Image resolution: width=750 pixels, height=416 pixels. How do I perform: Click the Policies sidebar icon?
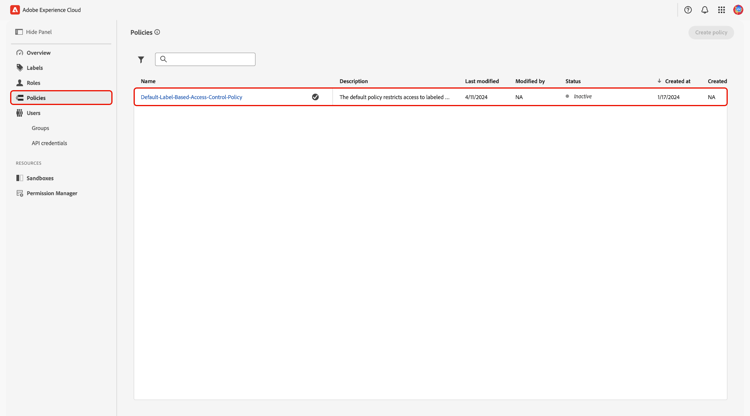[20, 98]
